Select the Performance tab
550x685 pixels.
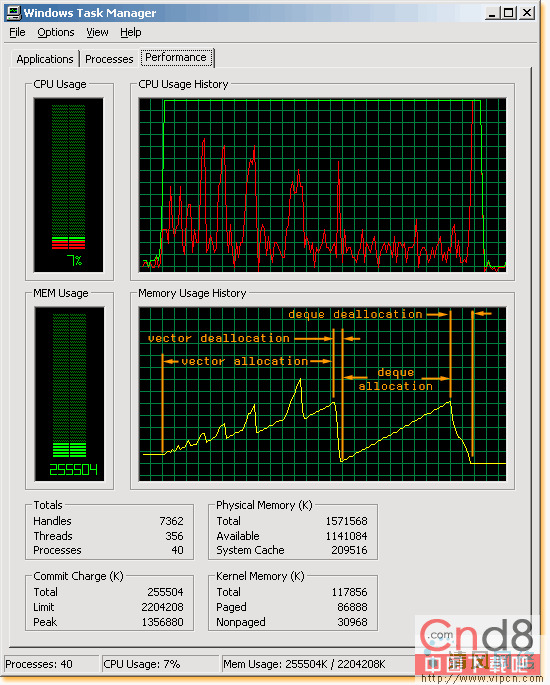click(176, 58)
